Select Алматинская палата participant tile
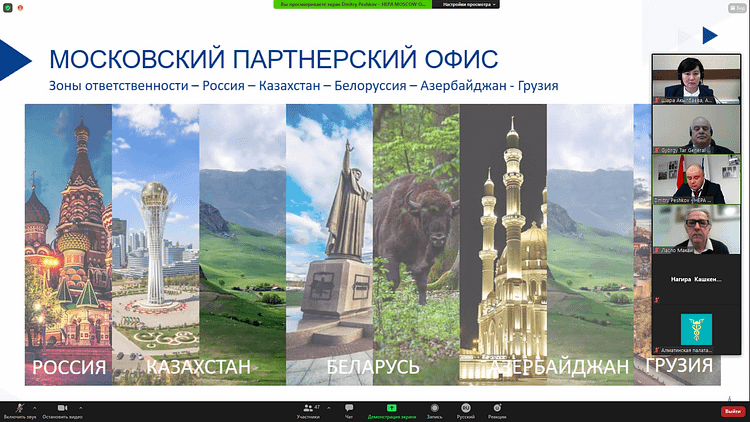The height and width of the screenshot is (422, 750). click(x=696, y=329)
